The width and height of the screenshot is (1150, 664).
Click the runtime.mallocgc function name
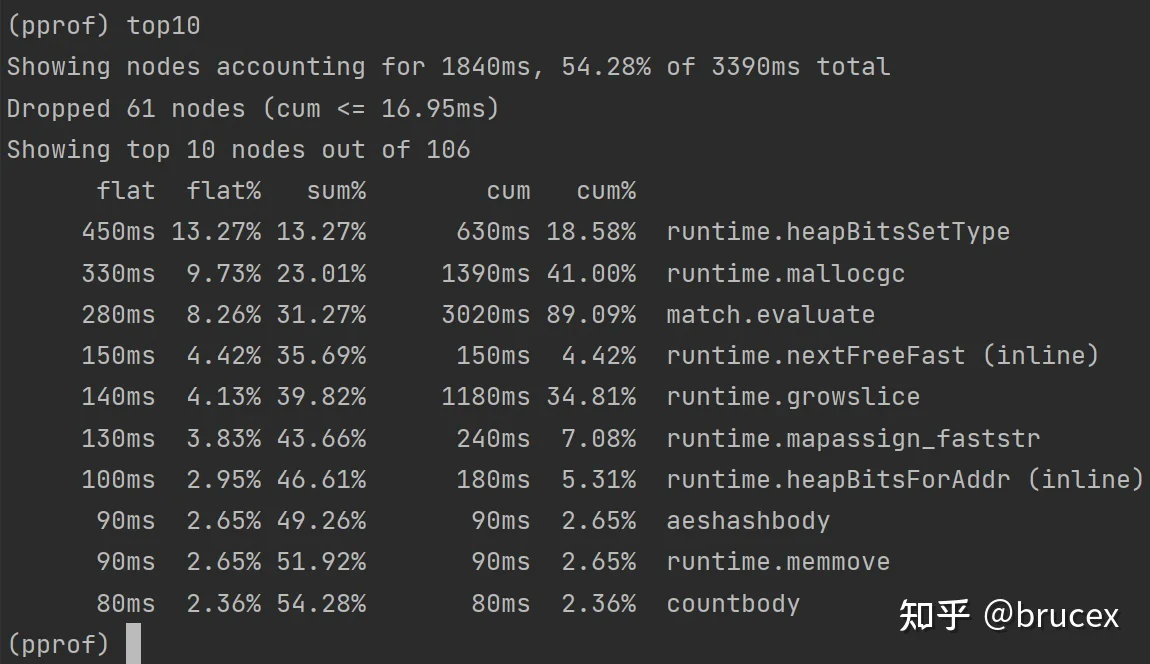[785, 273]
